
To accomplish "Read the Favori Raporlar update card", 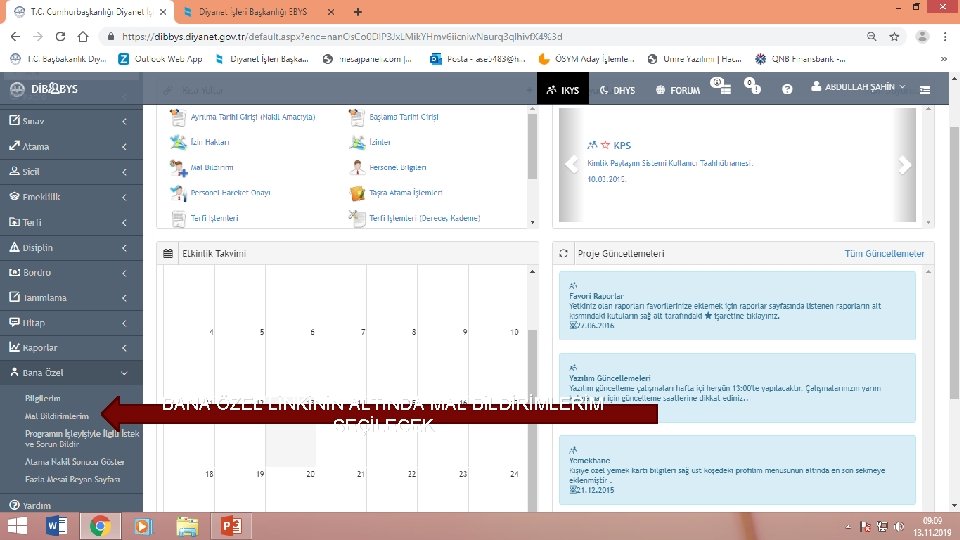I will tap(737, 306).
